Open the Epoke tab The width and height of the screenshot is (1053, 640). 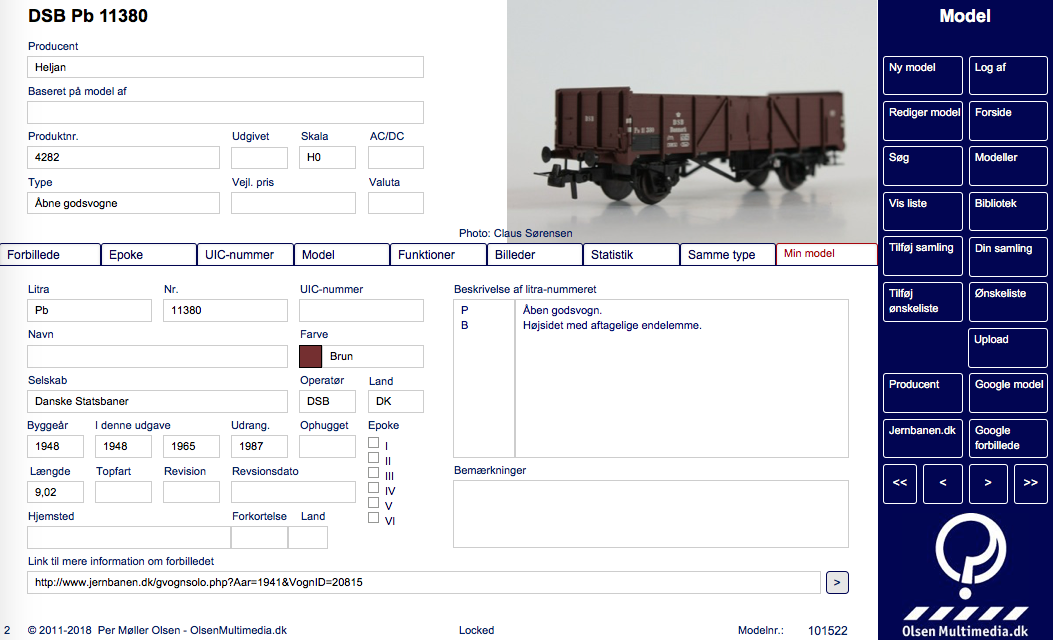[148, 255]
